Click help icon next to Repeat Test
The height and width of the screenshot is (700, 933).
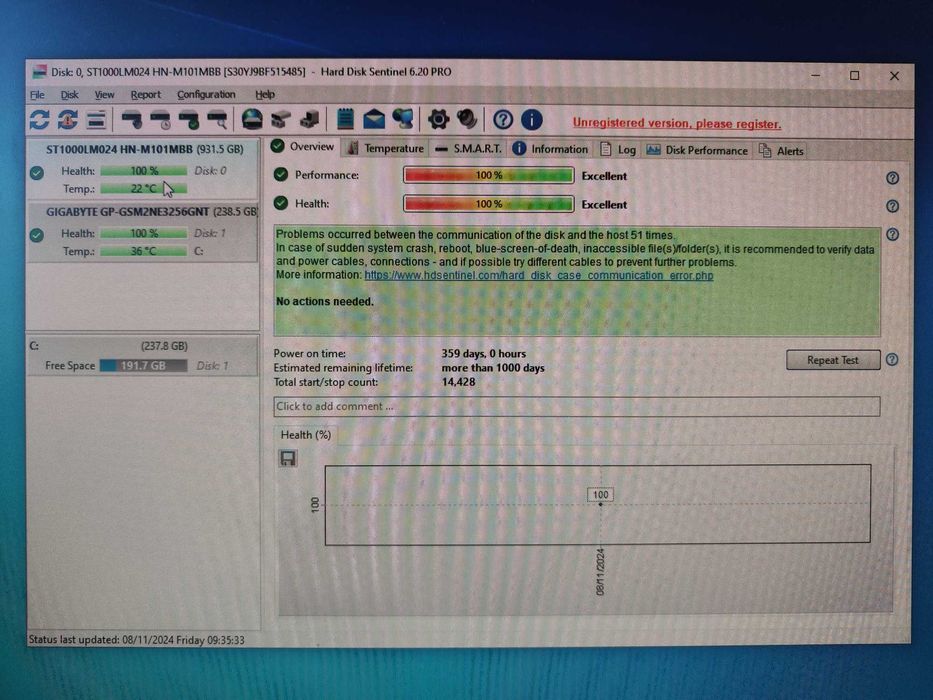(x=892, y=360)
